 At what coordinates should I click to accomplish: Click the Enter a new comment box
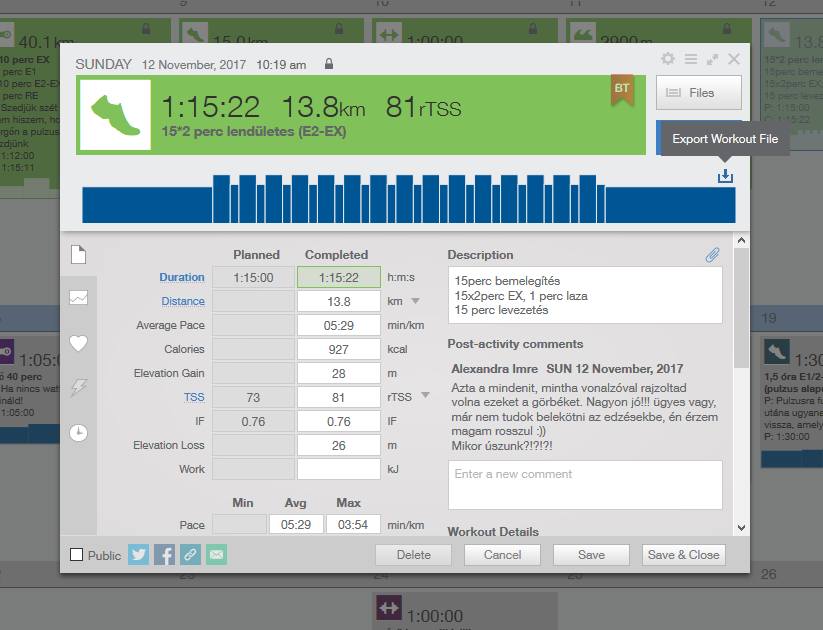pos(585,485)
